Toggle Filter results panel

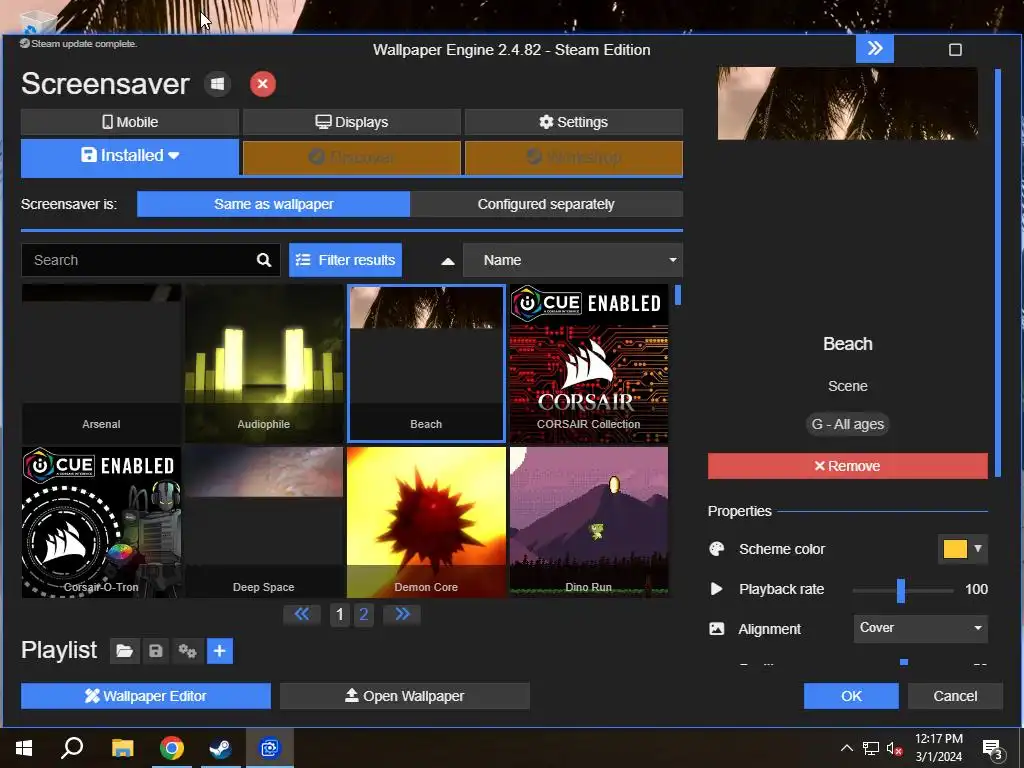click(x=345, y=260)
